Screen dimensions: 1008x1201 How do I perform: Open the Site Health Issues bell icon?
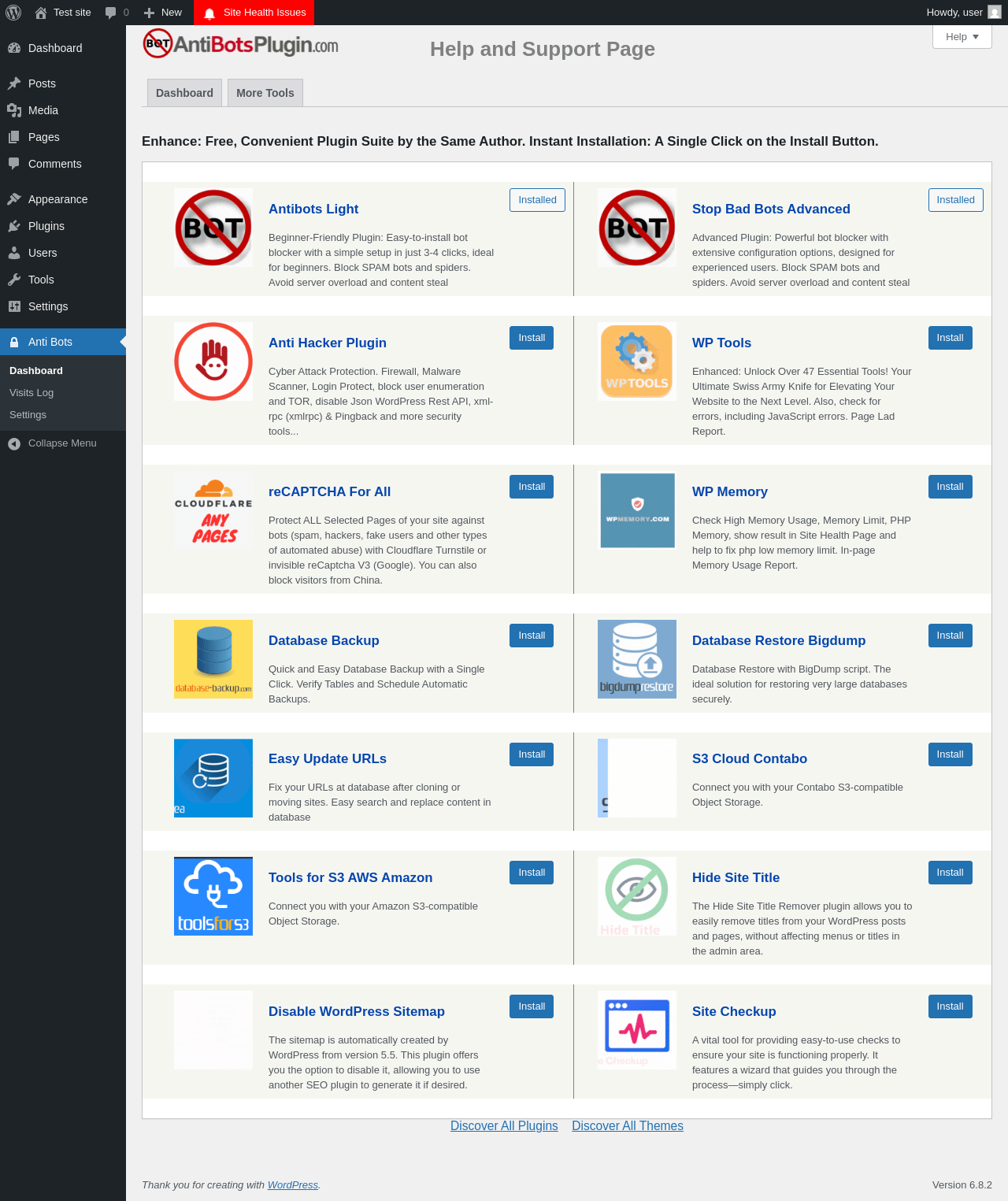209,13
